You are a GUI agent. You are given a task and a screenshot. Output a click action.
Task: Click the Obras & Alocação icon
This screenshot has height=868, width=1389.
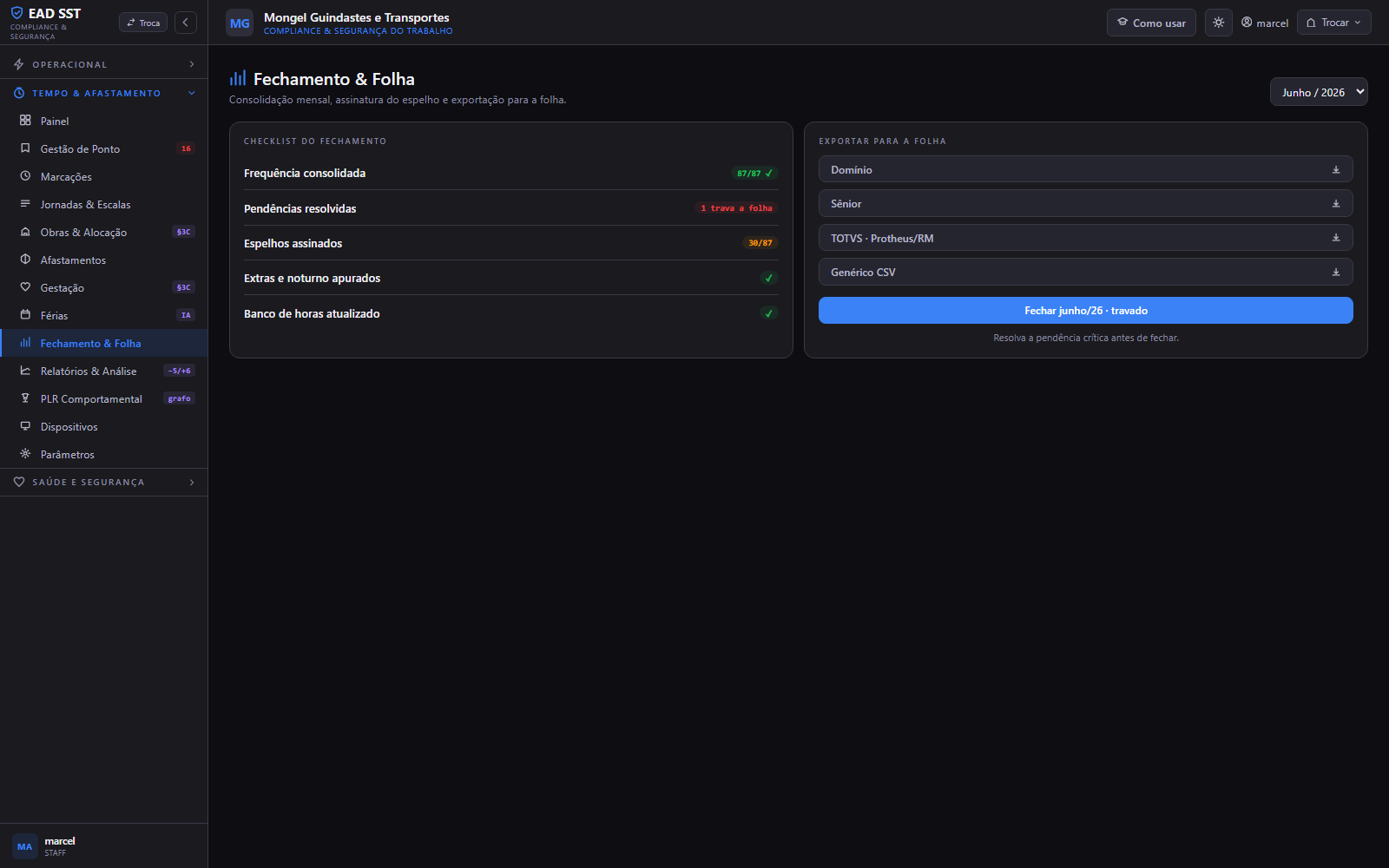tap(25, 232)
